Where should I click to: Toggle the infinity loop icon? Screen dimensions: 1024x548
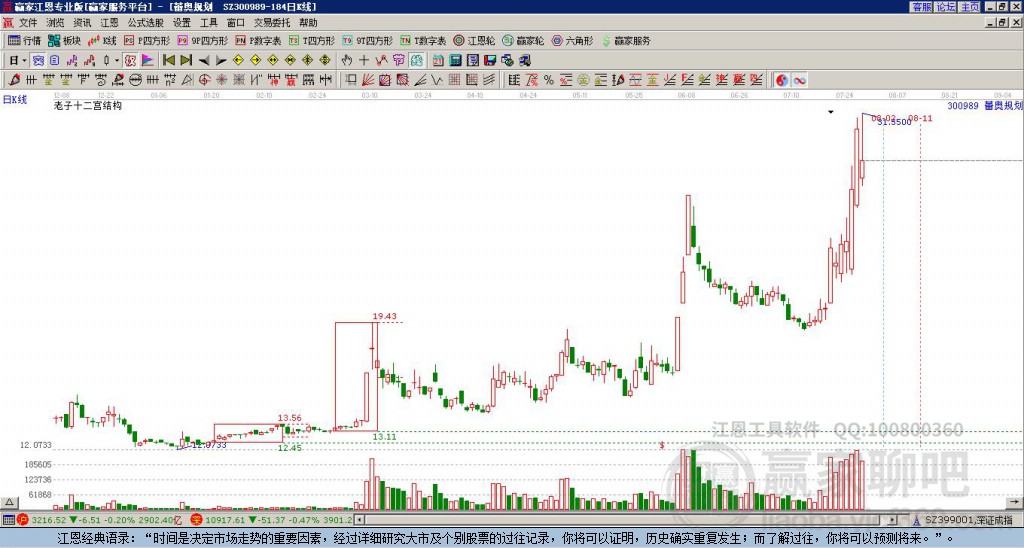tap(799, 80)
